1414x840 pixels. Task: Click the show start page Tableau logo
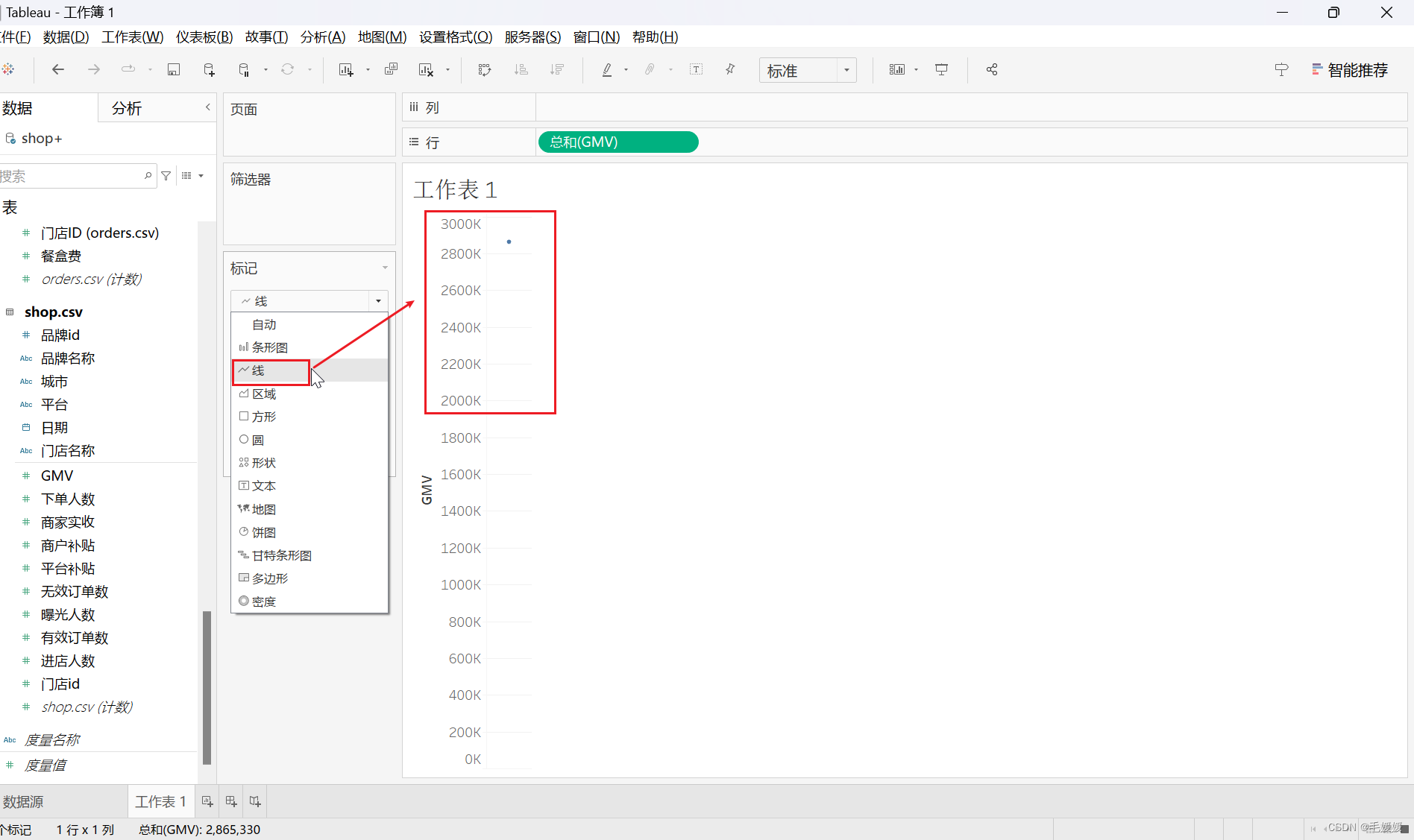[x=8, y=69]
